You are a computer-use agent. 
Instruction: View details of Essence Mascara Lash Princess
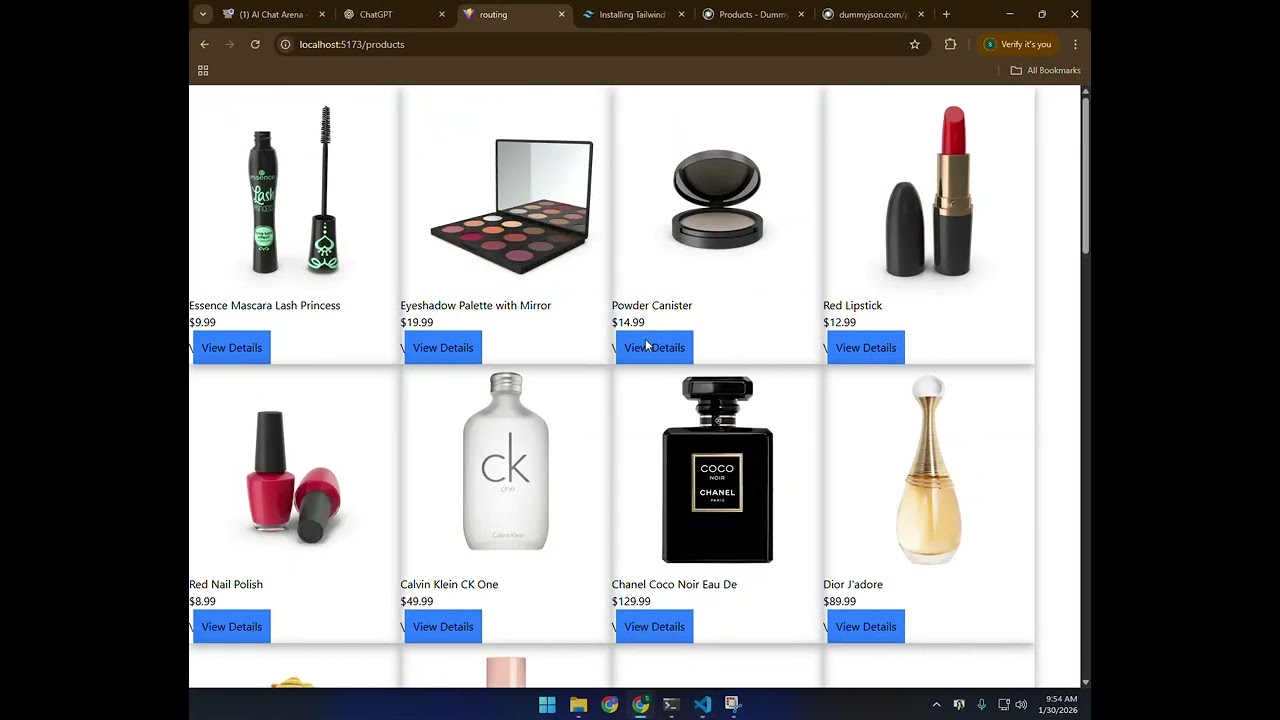tap(231, 348)
